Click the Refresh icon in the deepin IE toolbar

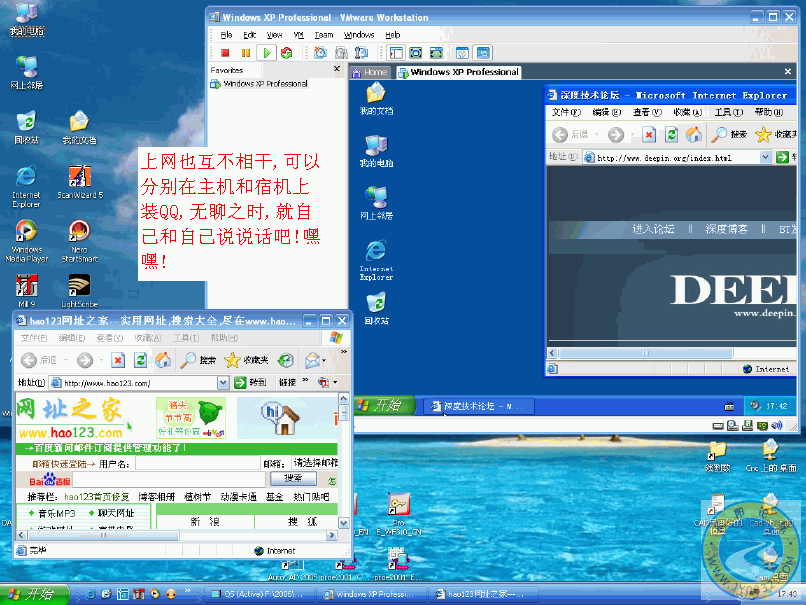[x=671, y=135]
